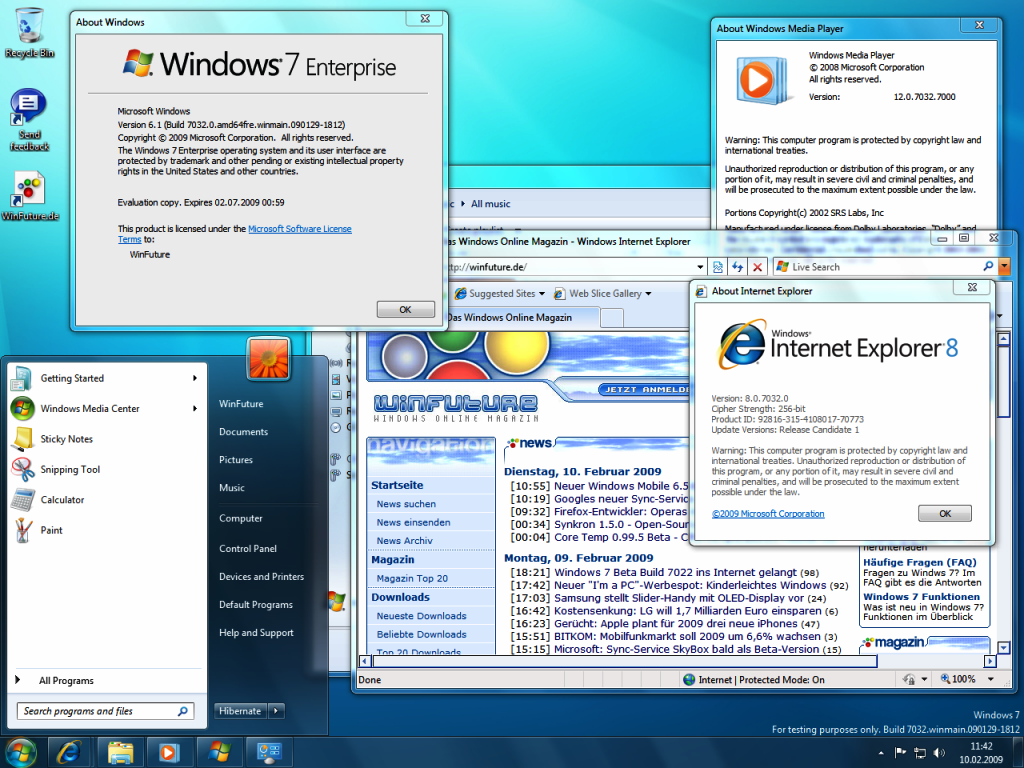Click the IE refresh icon
The image size is (1024, 768).
pos(737,266)
